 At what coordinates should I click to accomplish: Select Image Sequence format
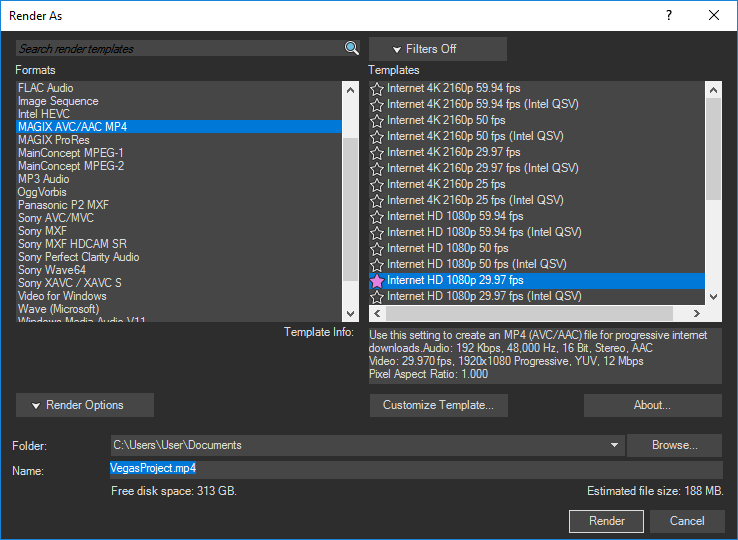[x=179, y=101]
